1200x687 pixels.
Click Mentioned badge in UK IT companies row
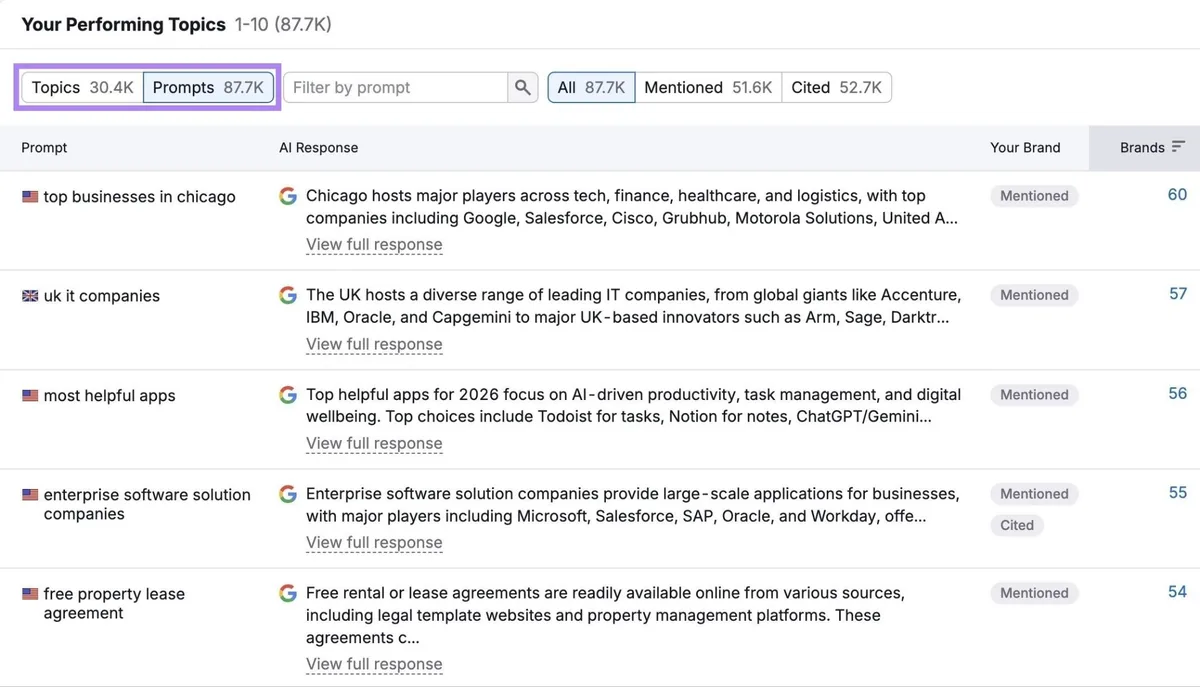coord(1034,295)
